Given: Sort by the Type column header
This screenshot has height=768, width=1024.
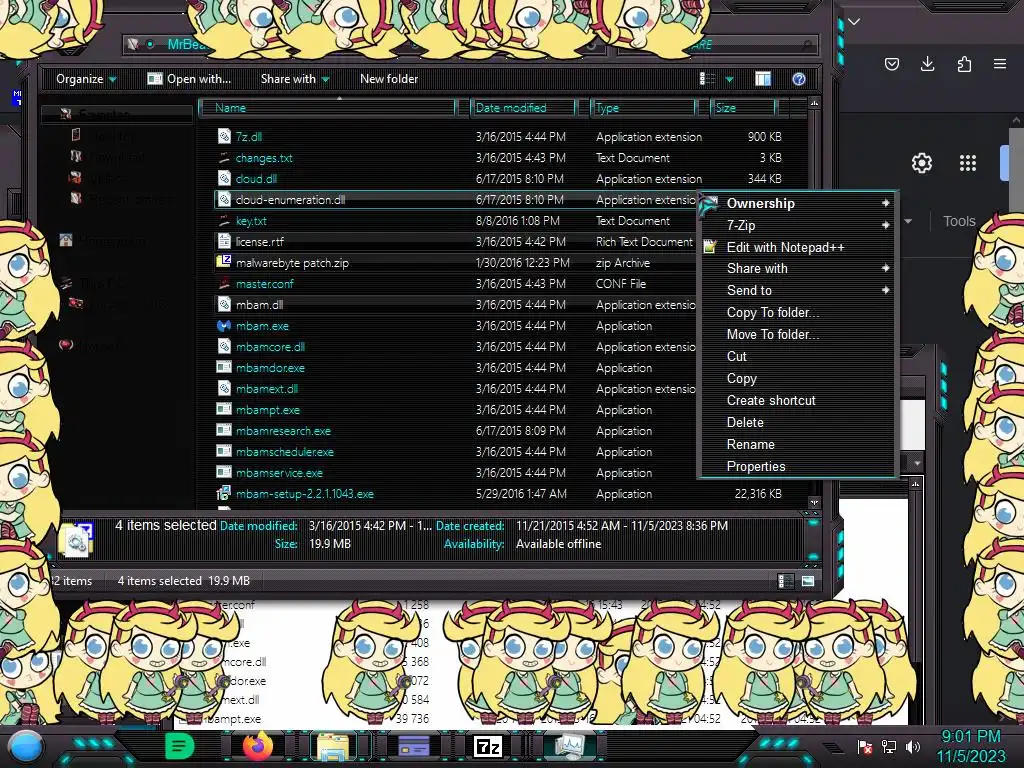Looking at the screenshot, I should (643, 108).
